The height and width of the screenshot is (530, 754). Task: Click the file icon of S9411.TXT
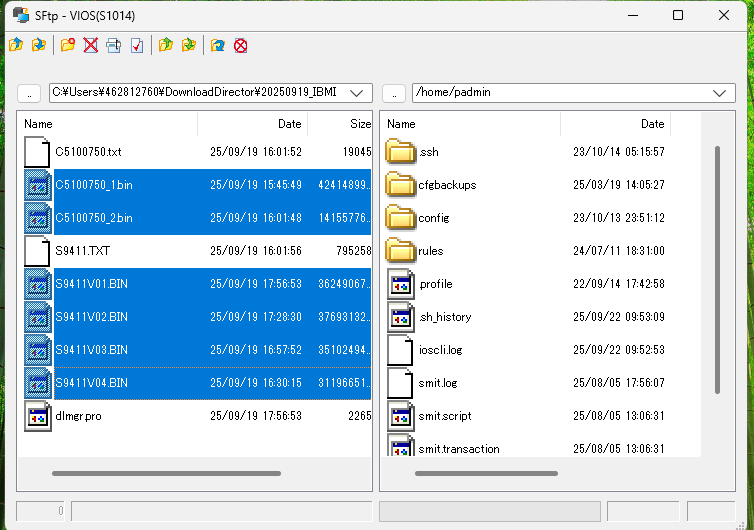point(37,251)
